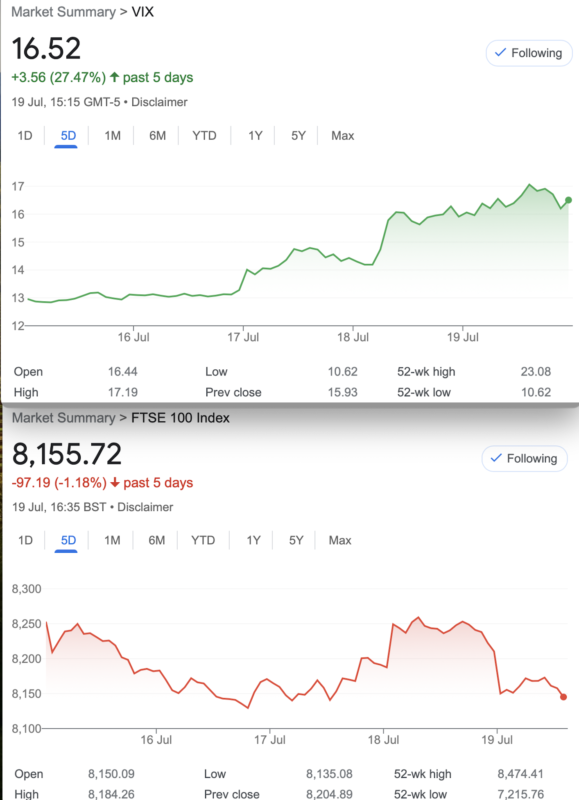Toggle the FTSE 100 Following button
The image size is (579, 800).
(524, 459)
